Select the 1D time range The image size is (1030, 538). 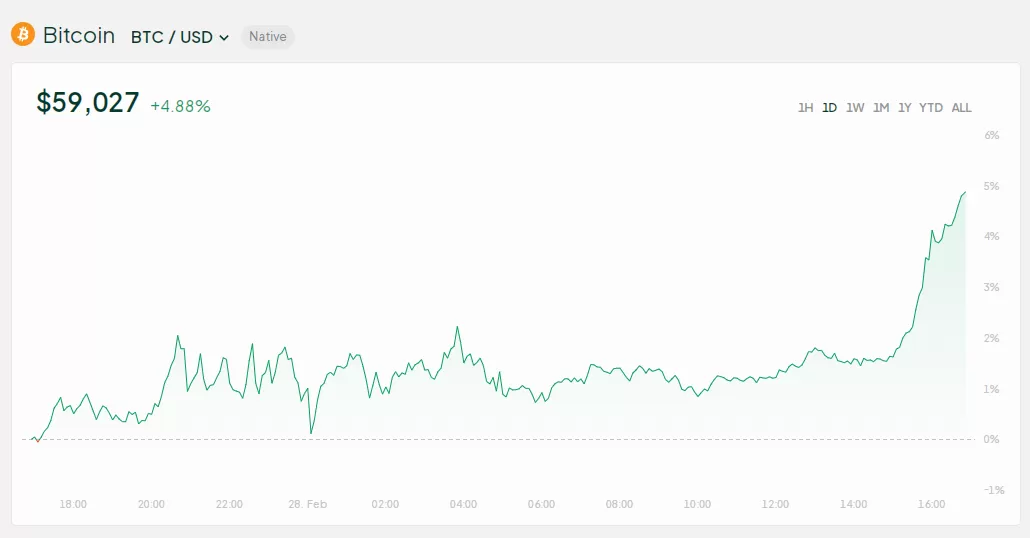point(830,108)
